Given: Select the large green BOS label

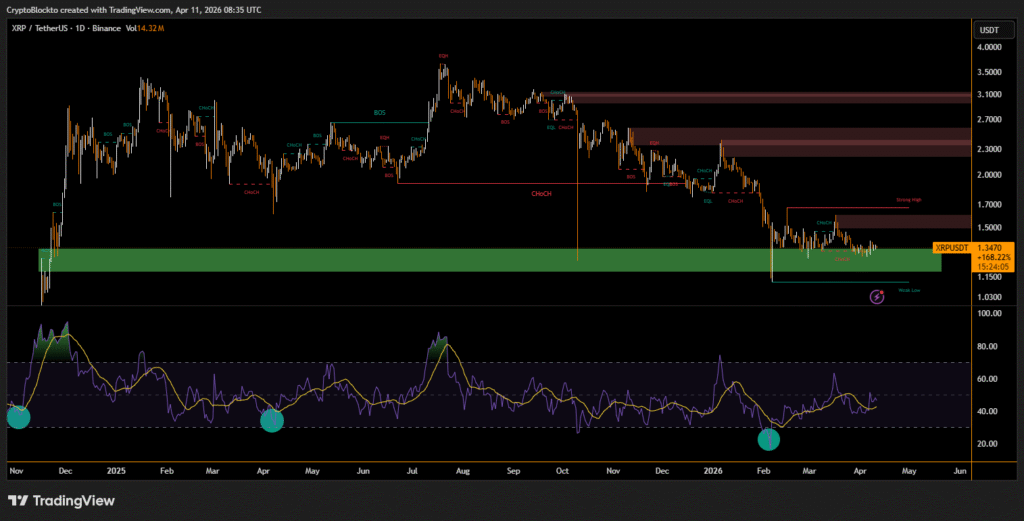Looking at the screenshot, I should click(x=379, y=114).
